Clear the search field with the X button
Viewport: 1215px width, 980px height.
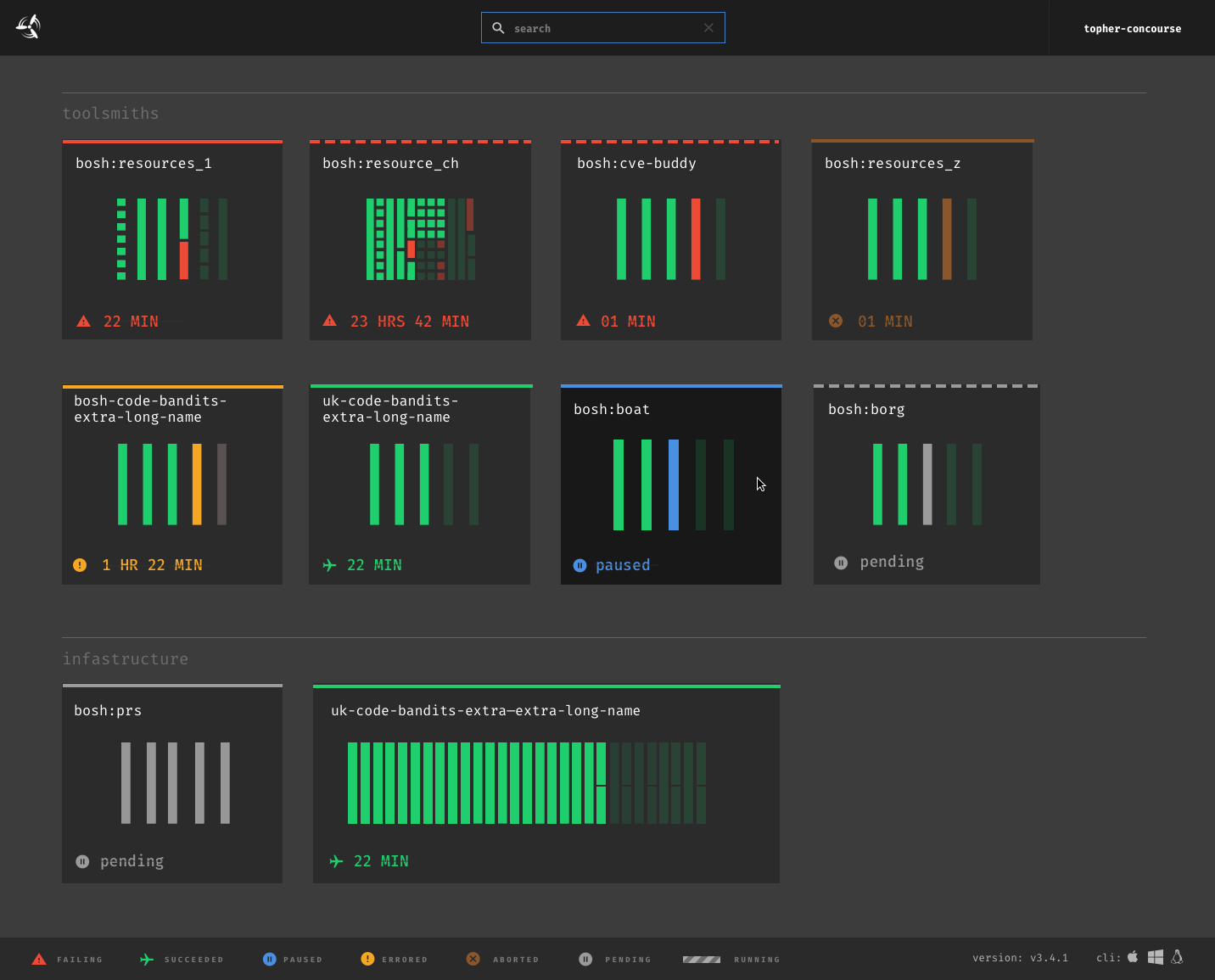click(708, 27)
